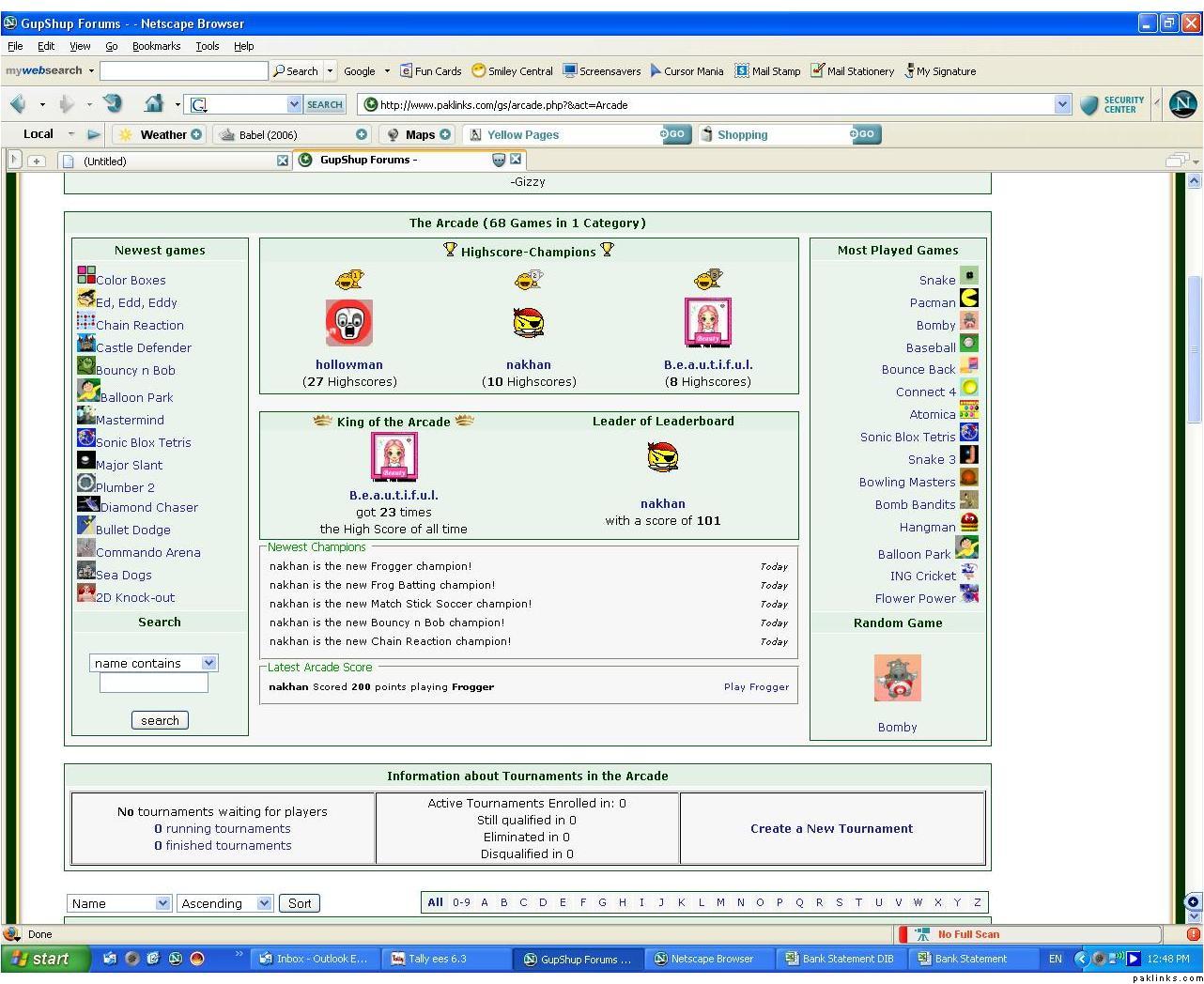Click hollowman's skull avatar
The image size is (1204, 984).
coord(348,323)
